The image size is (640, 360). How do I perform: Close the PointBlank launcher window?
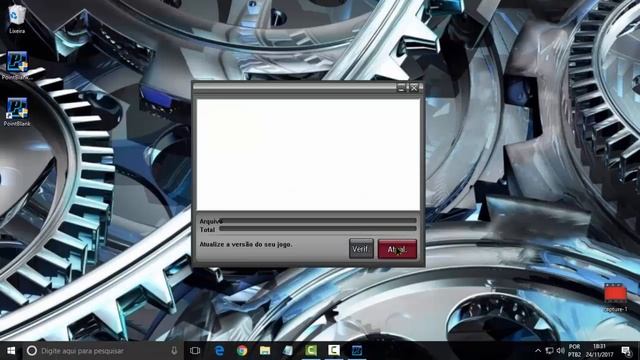click(x=414, y=87)
